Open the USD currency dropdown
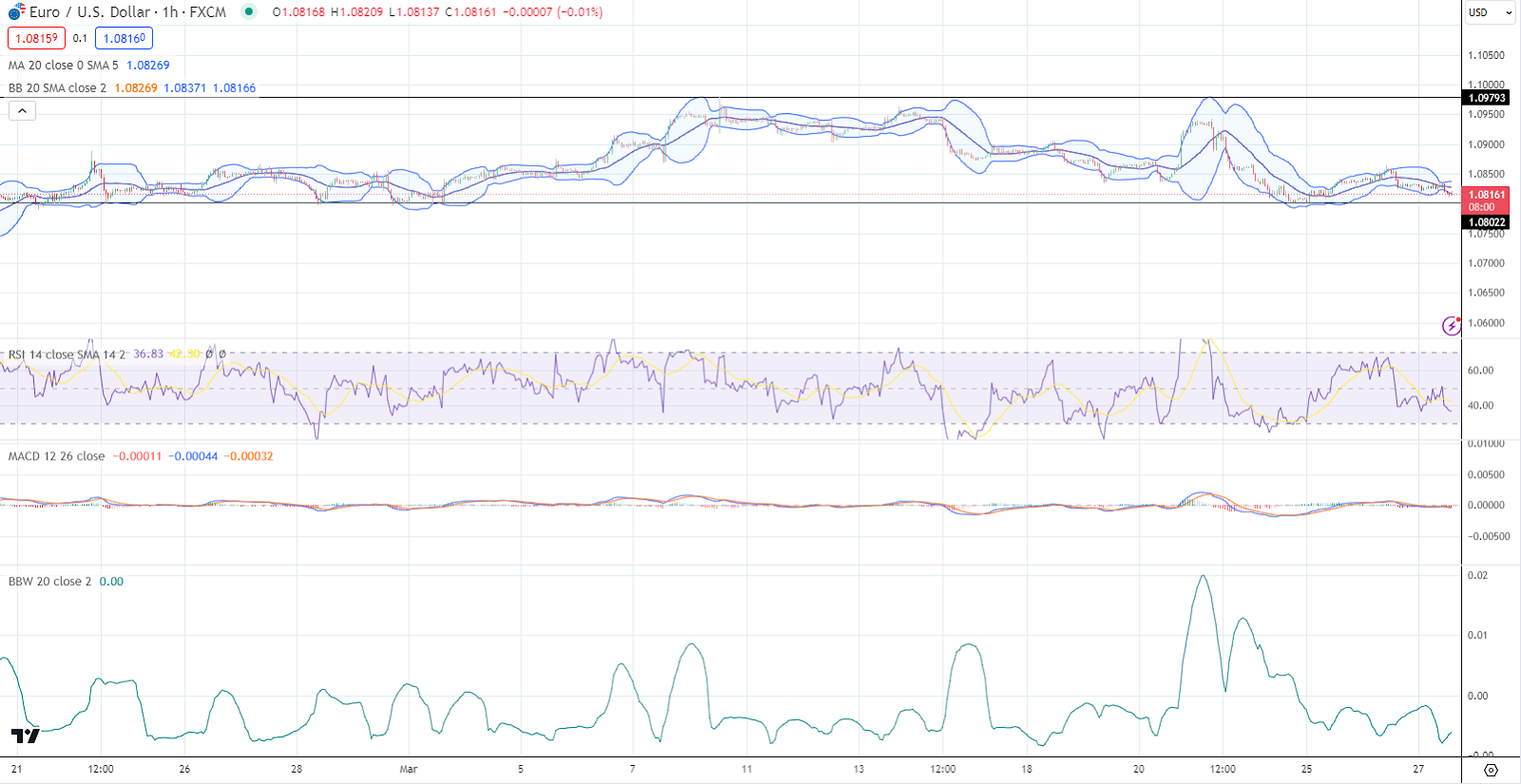This screenshot has width=1521, height=784. [x=1491, y=12]
